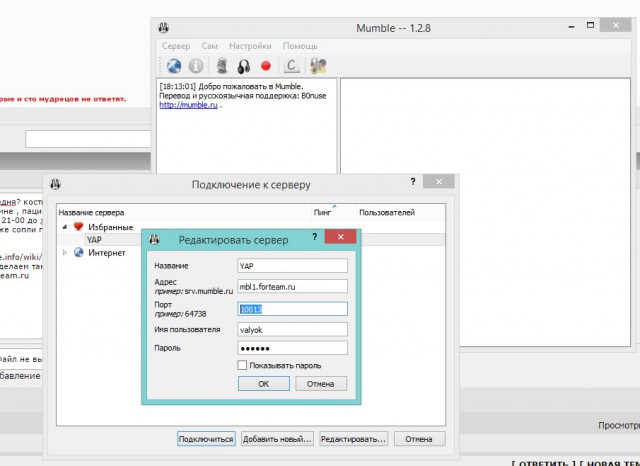This screenshot has width=640, height=466.
Task: Click help question mark in Edit Server dialog
Action: [x=314, y=237]
